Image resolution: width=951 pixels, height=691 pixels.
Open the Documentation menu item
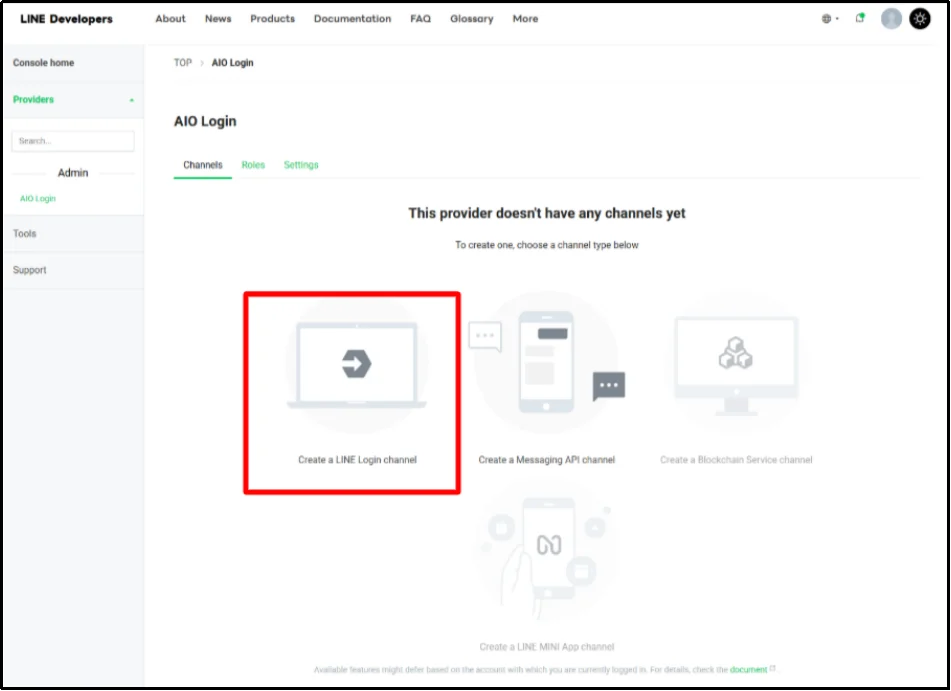tap(352, 18)
